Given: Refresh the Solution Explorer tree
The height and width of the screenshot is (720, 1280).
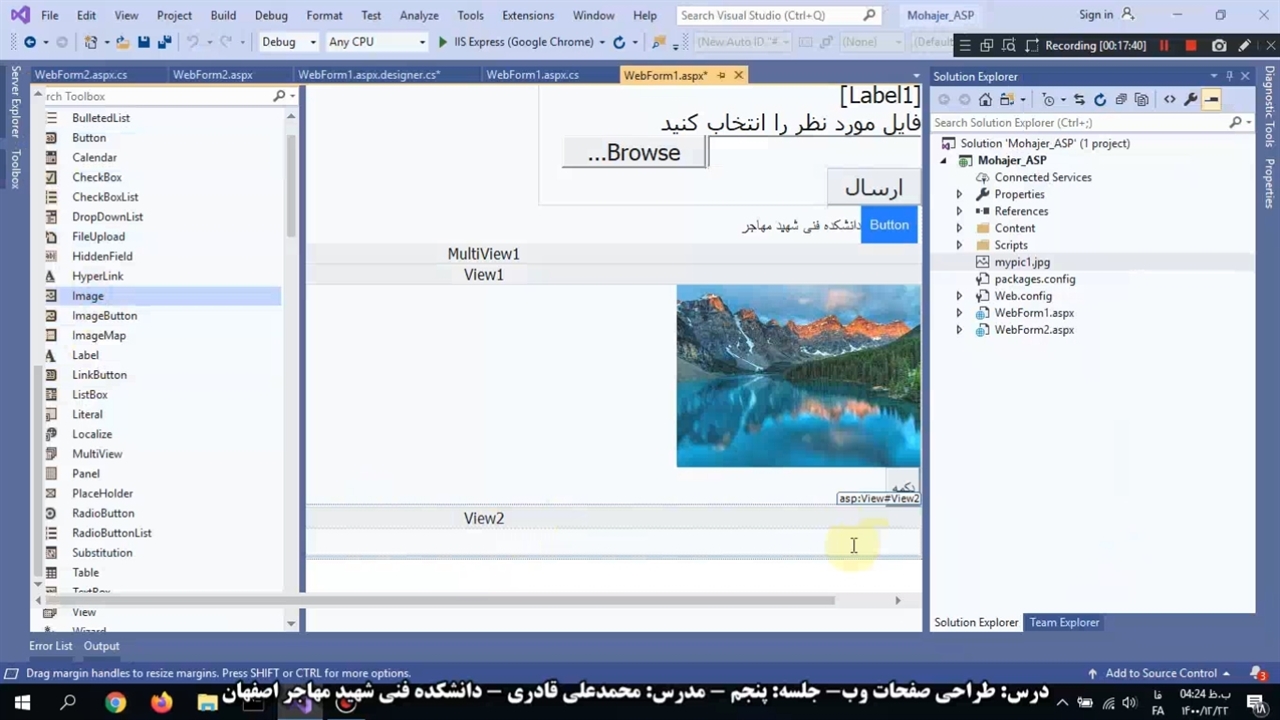Looking at the screenshot, I should (x=1100, y=99).
